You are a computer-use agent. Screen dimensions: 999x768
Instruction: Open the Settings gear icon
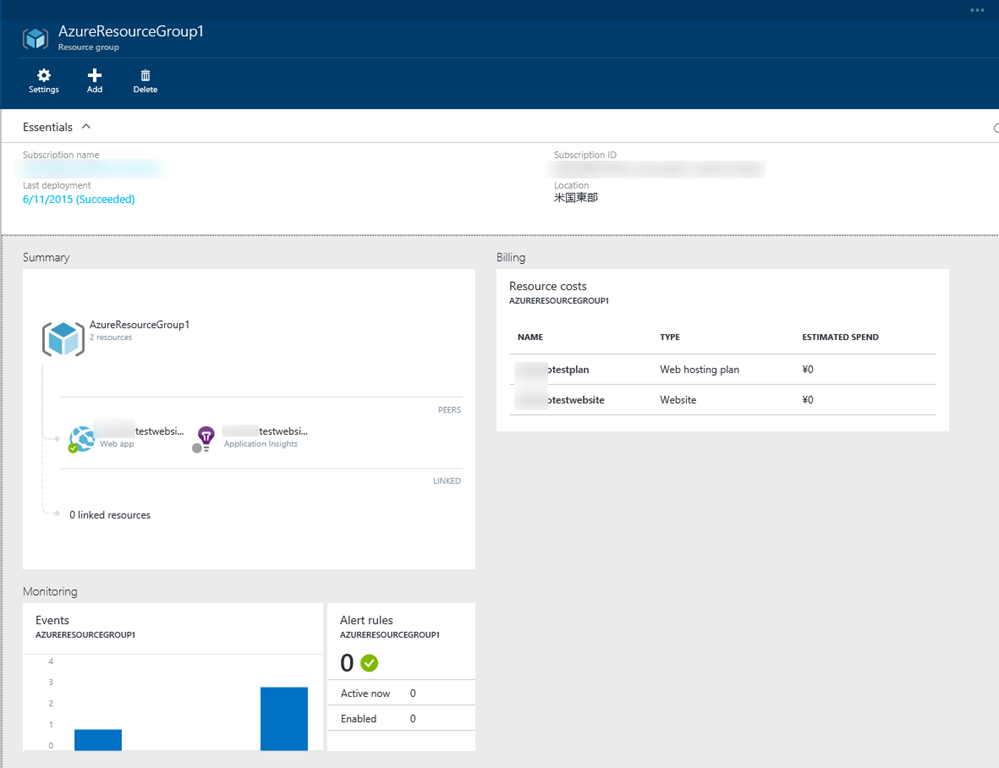43,76
